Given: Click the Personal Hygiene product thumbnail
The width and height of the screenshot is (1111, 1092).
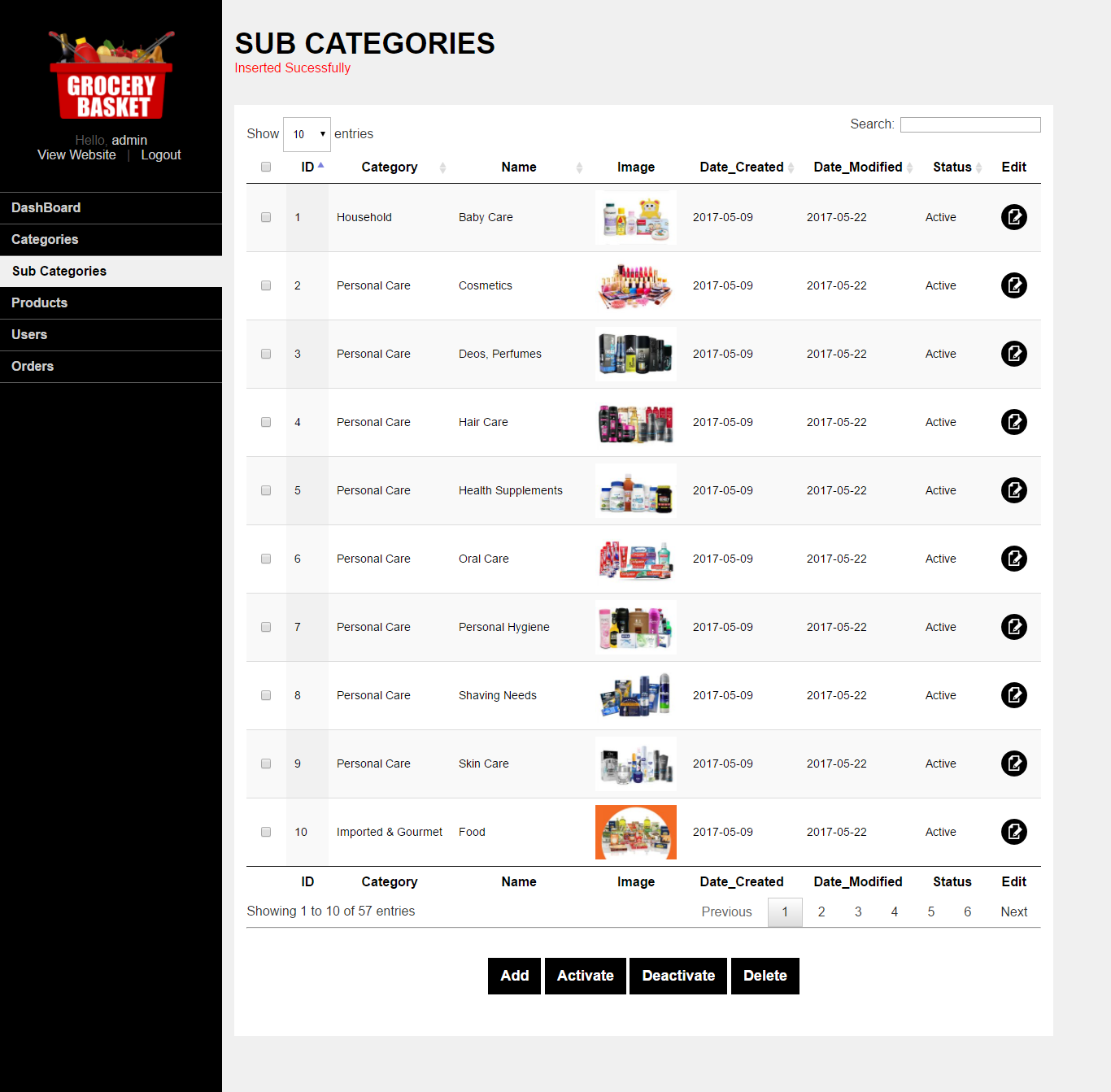Looking at the screenshot, I should [x=635, y=627].
